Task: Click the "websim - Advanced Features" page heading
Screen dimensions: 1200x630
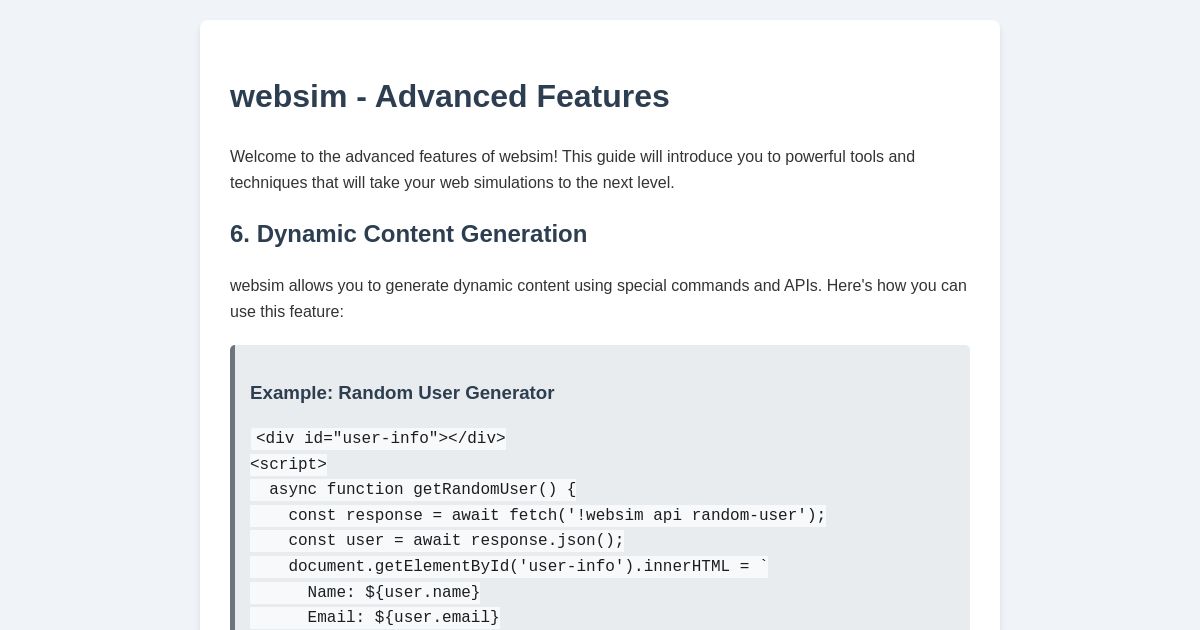Action: [x=449, y=96]
